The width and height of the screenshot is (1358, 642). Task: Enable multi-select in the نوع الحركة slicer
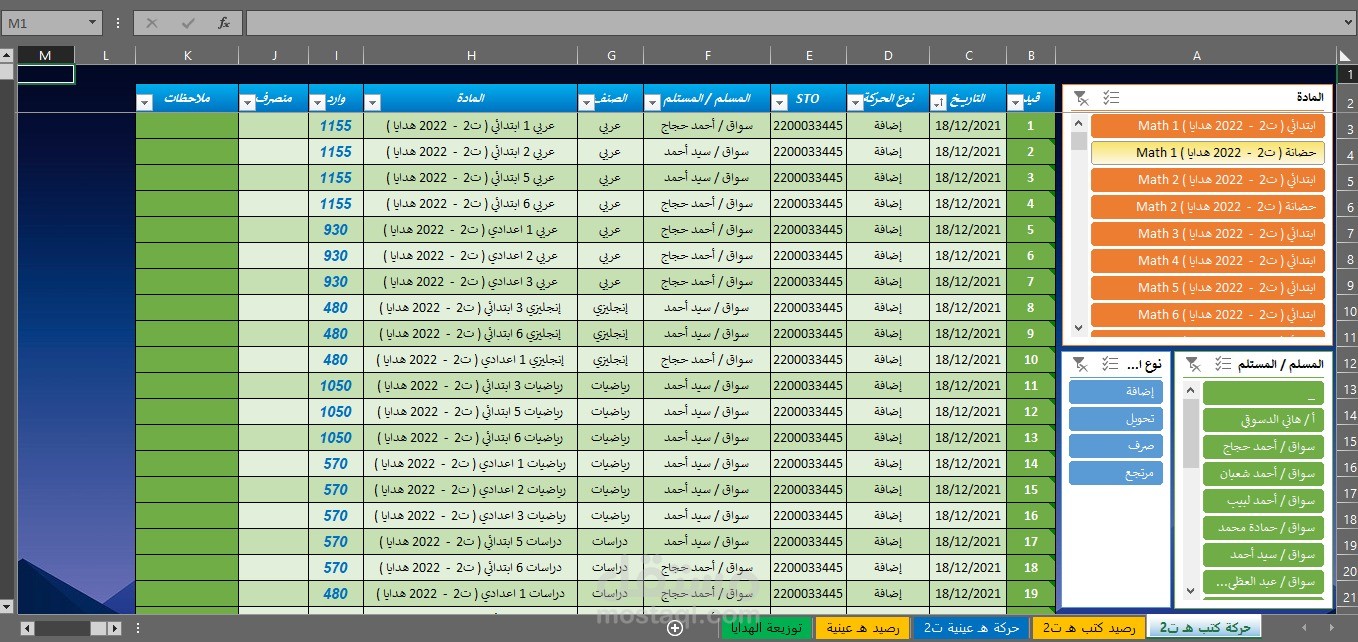click(1111, 364)
